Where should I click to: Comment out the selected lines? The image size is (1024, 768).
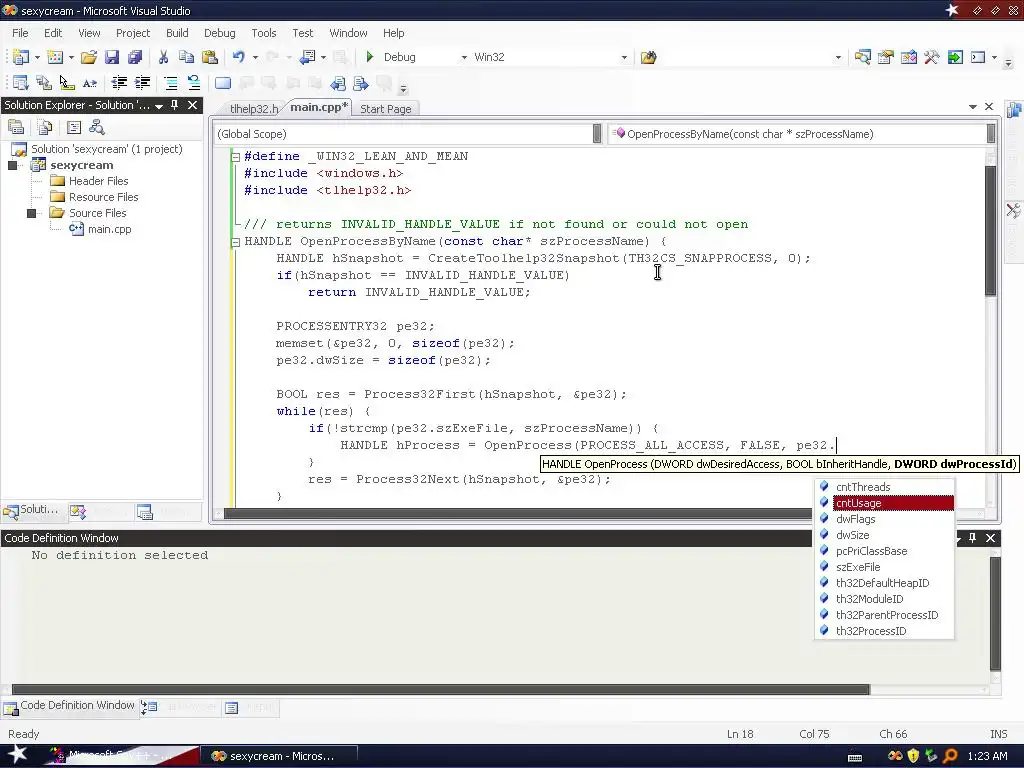coord(171,83)
